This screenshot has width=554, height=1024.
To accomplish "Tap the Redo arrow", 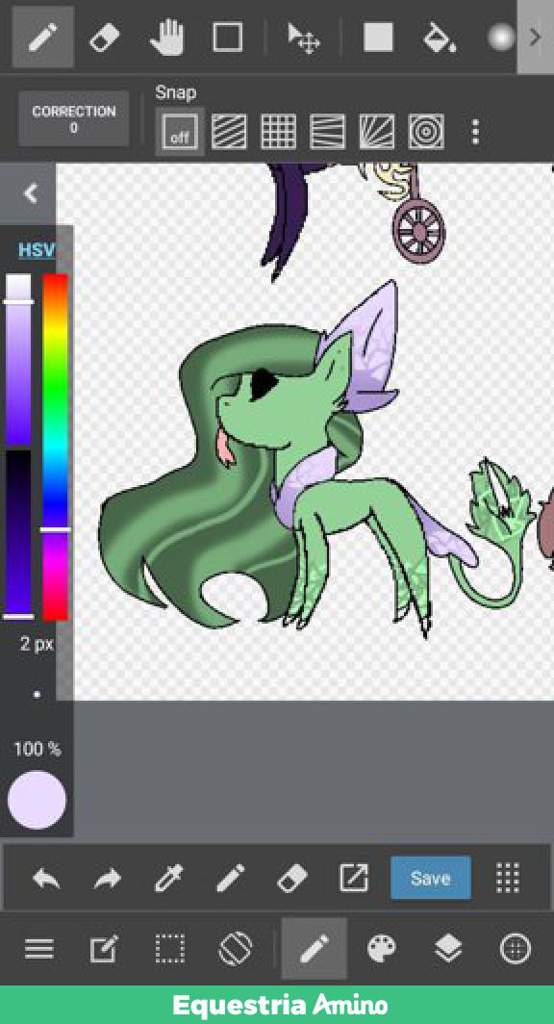I will pos(107,878).
